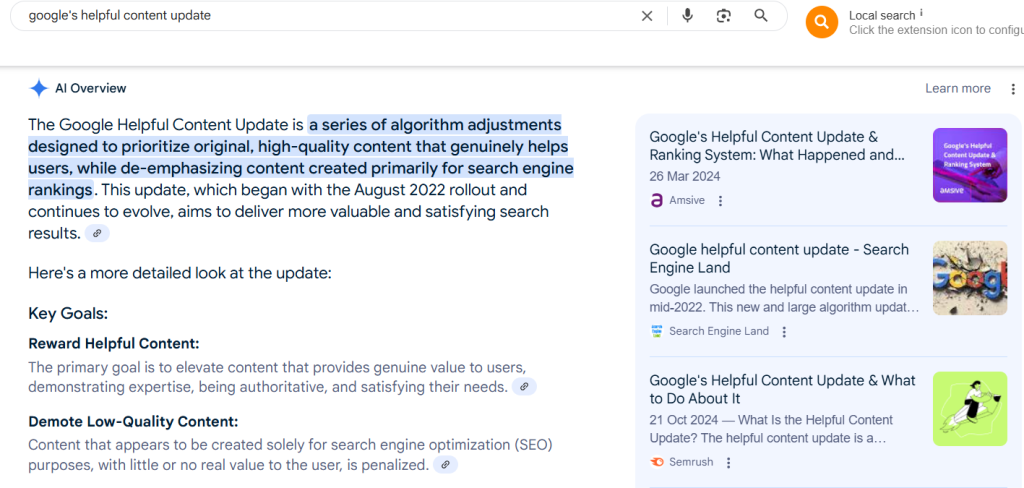Click the highlighted 'a series of algorithm adjustments' text
The height and width of the screenshot is (488, 1024).
[x=435, y=124]
